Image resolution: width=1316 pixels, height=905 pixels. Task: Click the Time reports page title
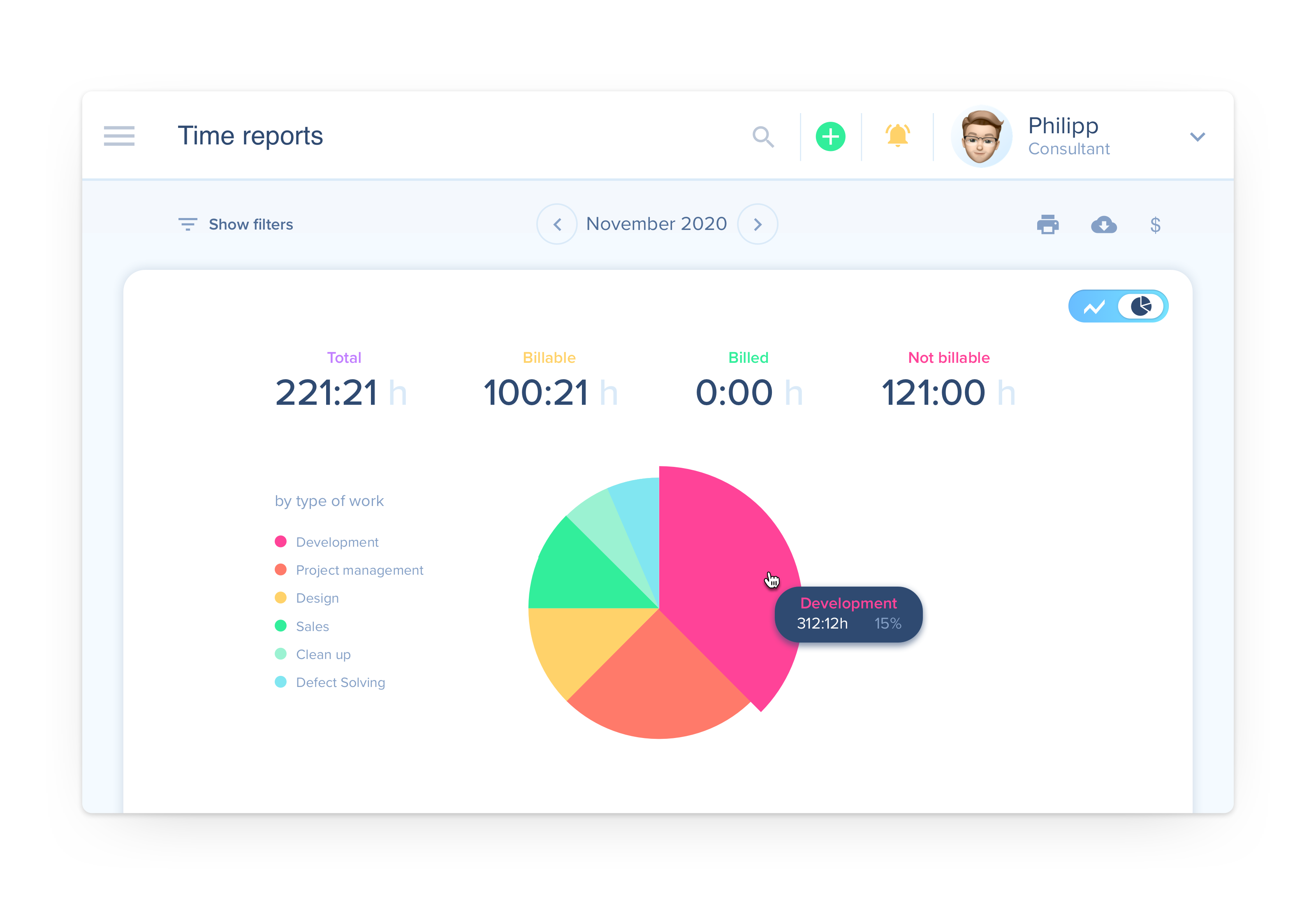250,136
